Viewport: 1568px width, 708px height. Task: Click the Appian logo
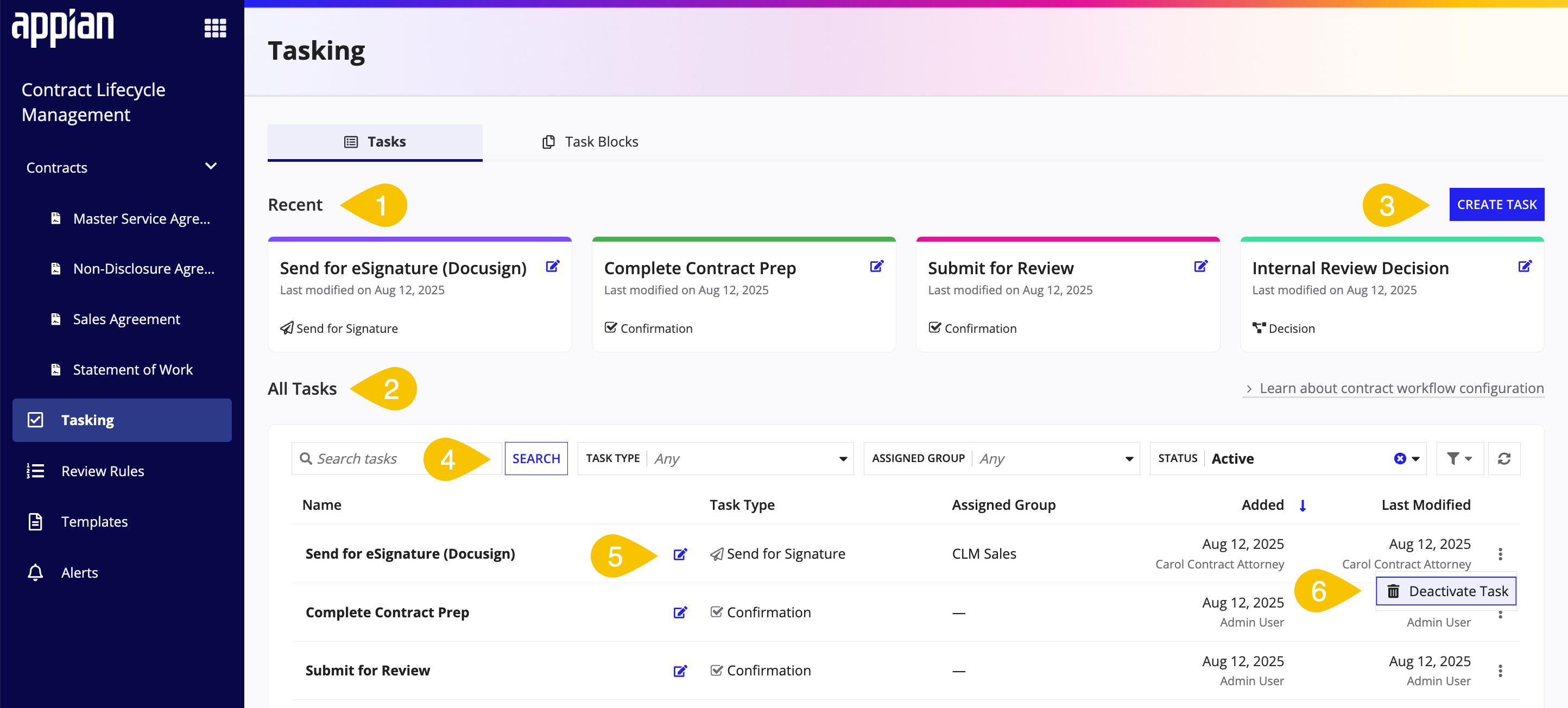(x=62, y=27)
